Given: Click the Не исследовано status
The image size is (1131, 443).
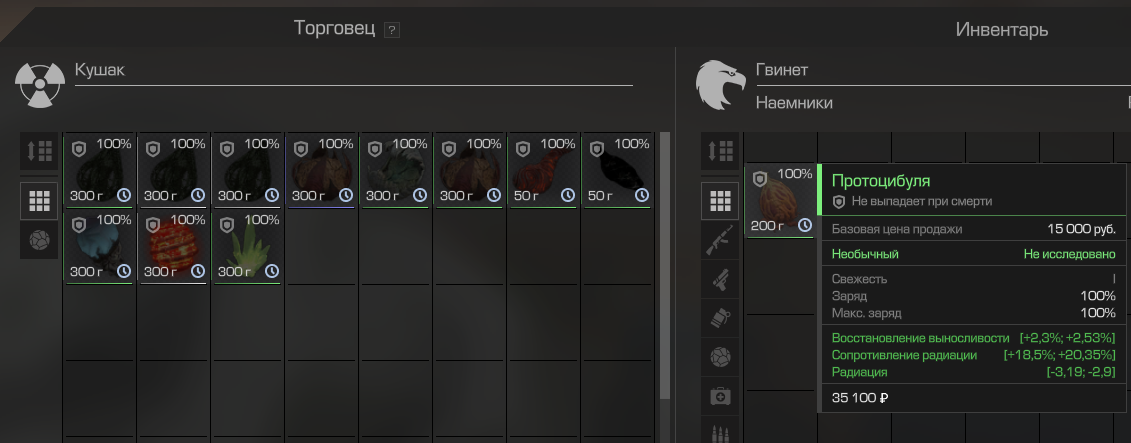Looking at the screenshot, I should point(1070,254).
